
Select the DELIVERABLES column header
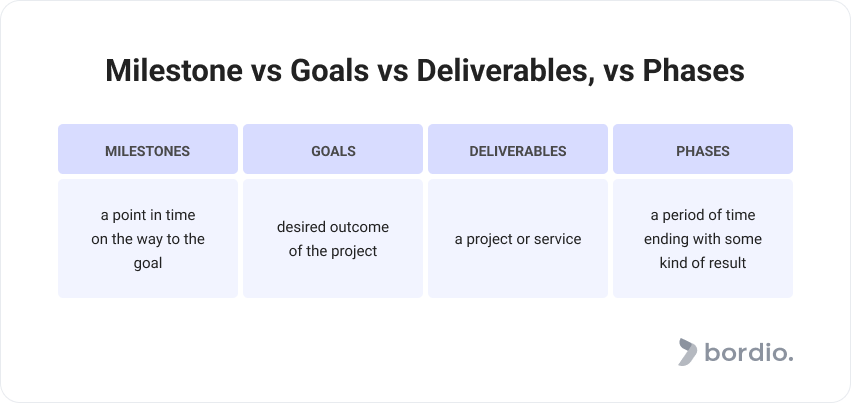pyautogui.click(x=518, y=151)
